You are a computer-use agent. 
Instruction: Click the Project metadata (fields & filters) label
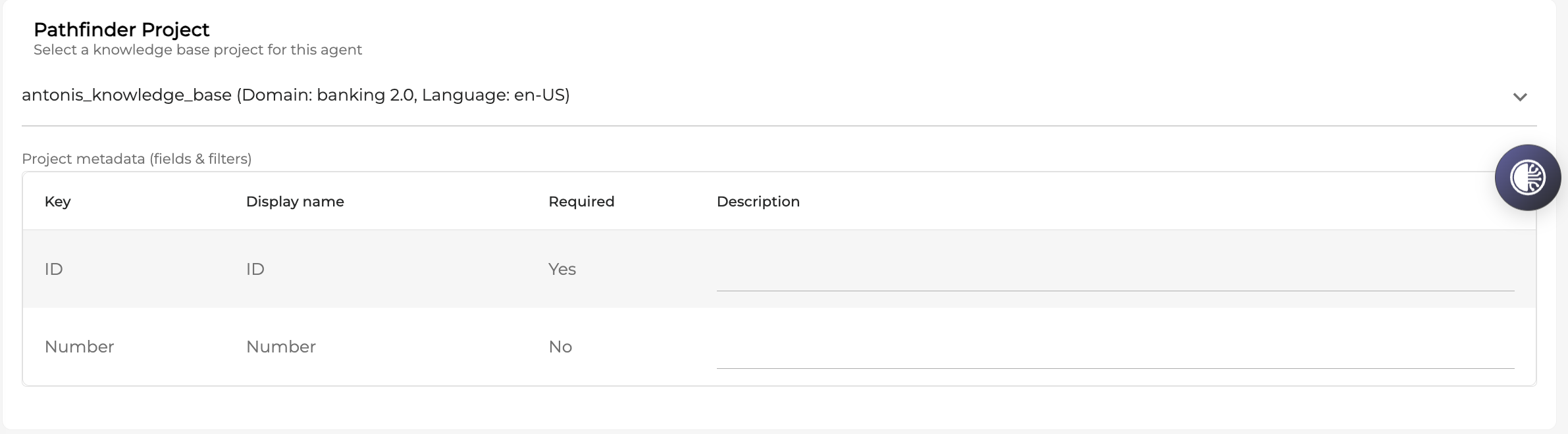[137, 158]
